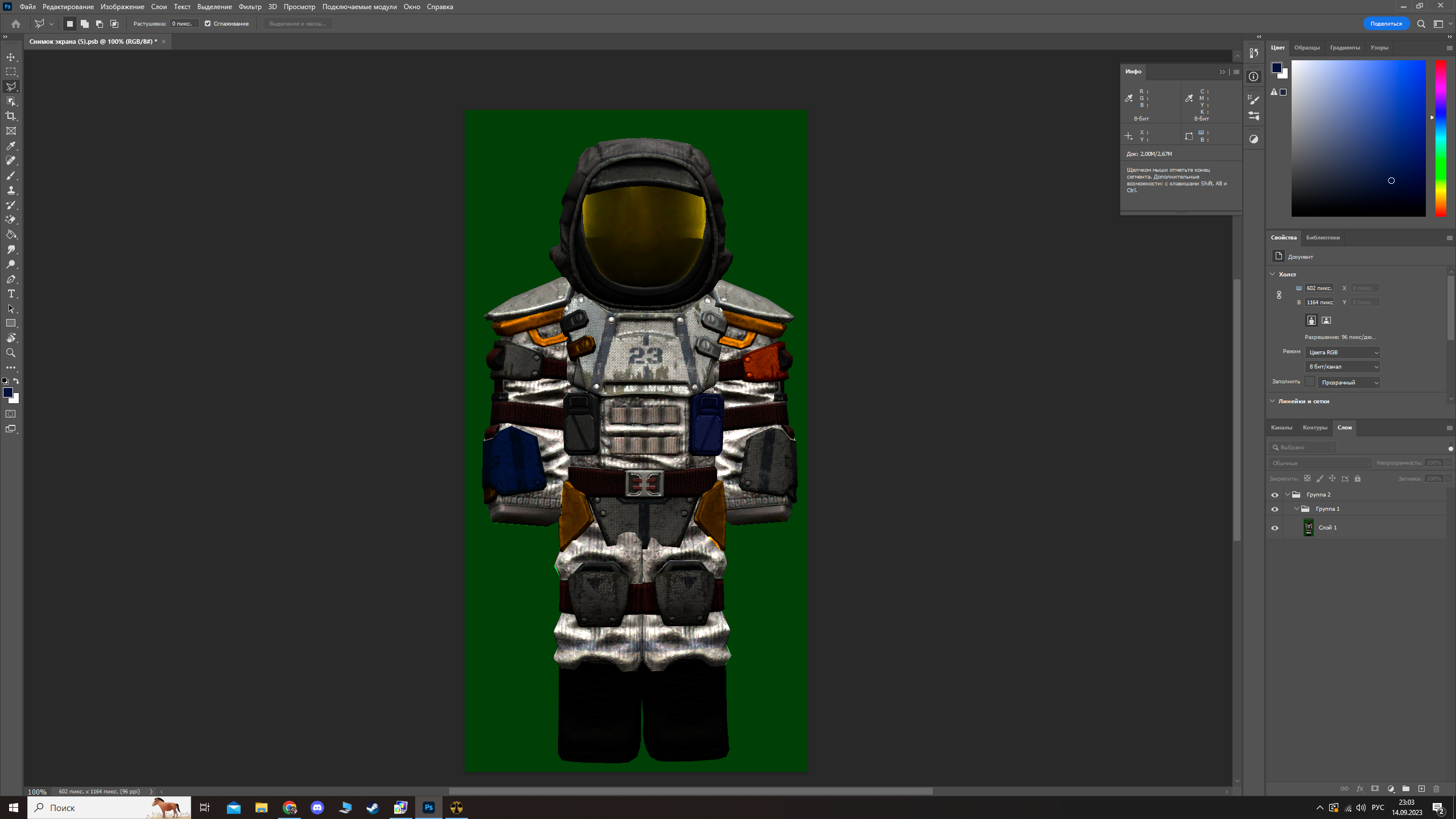
Task: Open the lasso tool preset dropdown arrow
Action: [x=51, y=24]
